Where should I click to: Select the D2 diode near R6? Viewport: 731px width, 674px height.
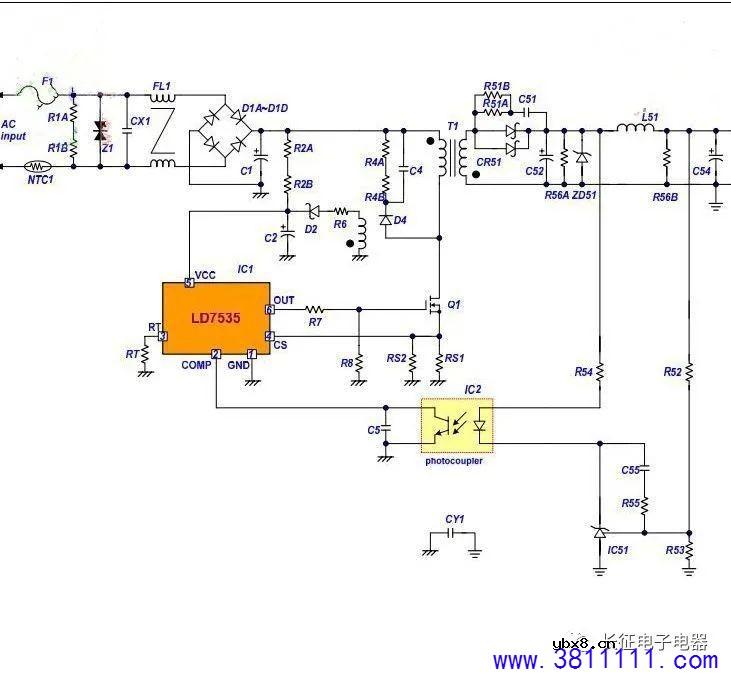click(312, 211)
